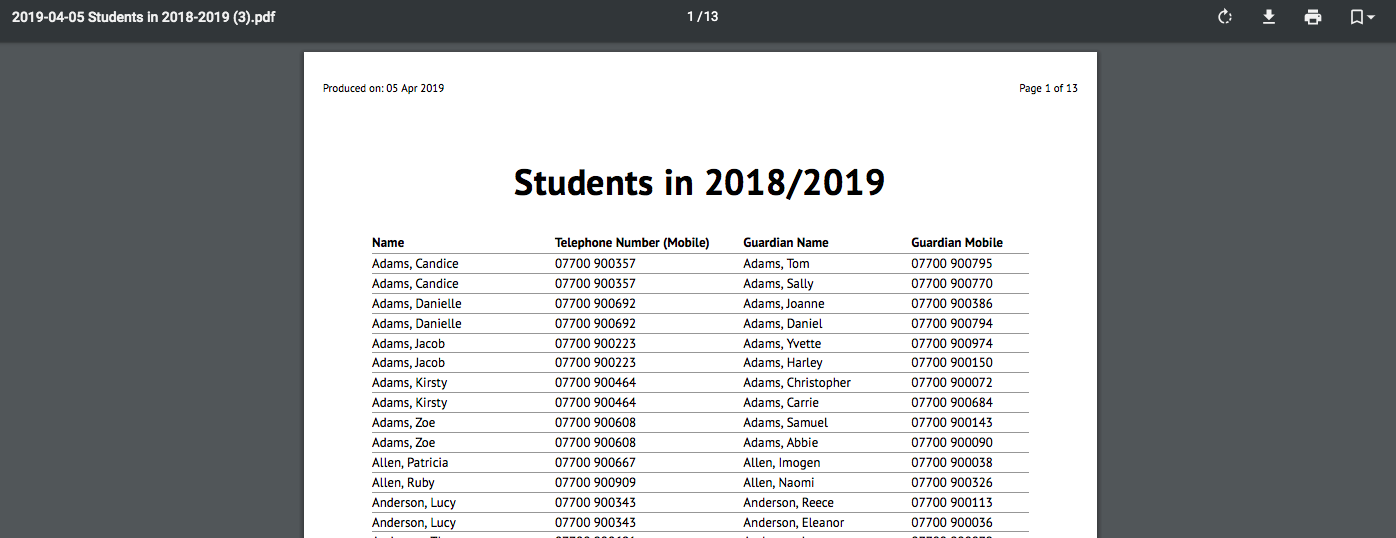Image resolution: width=1396 pixels, height=538 pixels.
Task: Select student name 'Allen, Patricia'
Action: 410,463
